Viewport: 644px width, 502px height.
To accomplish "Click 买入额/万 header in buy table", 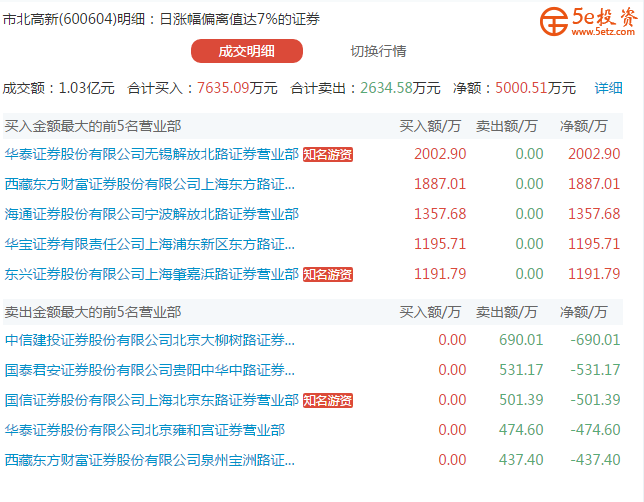I will click(x=430, y=126).
